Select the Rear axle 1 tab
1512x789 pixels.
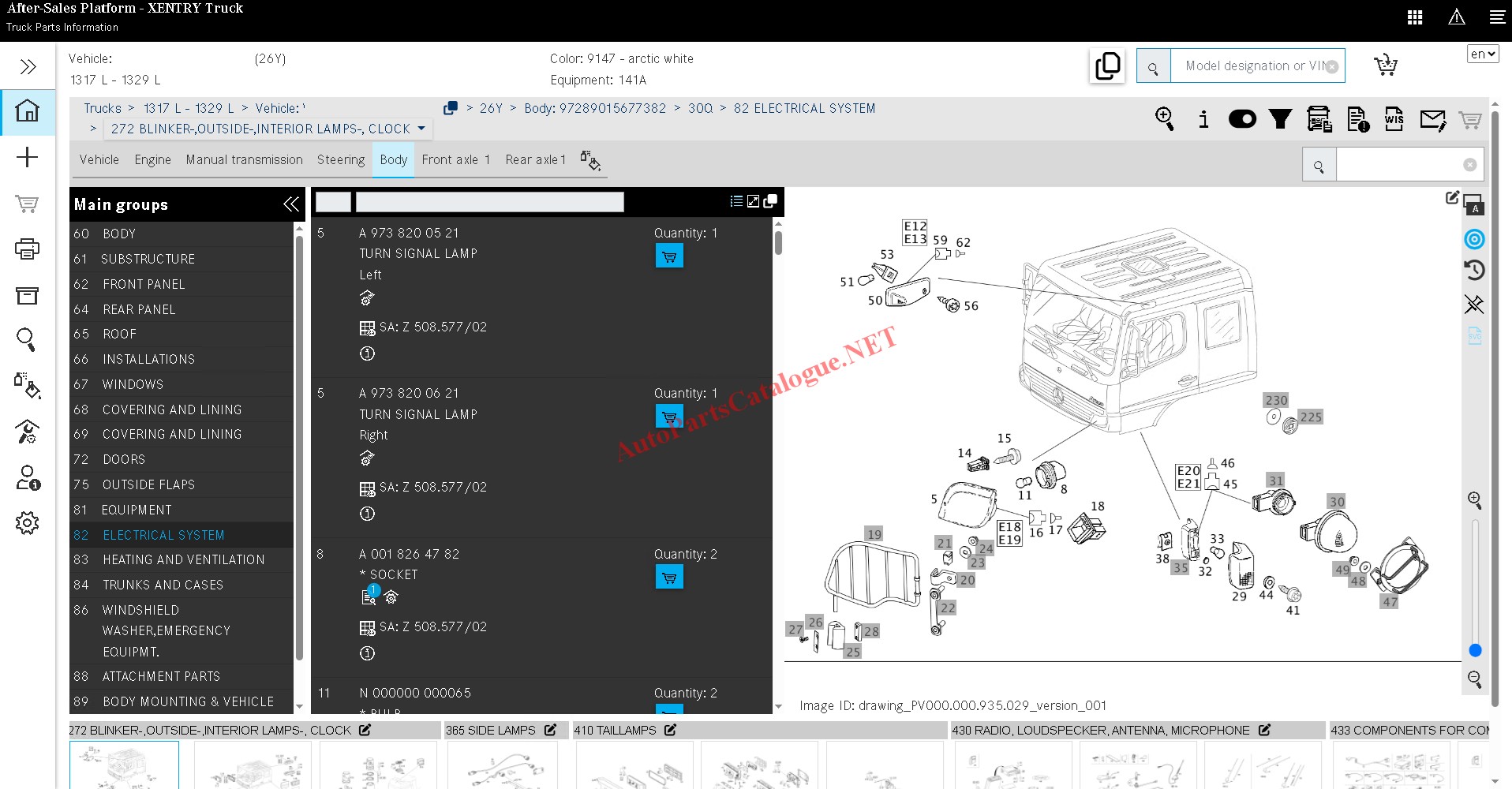[535, 160]
